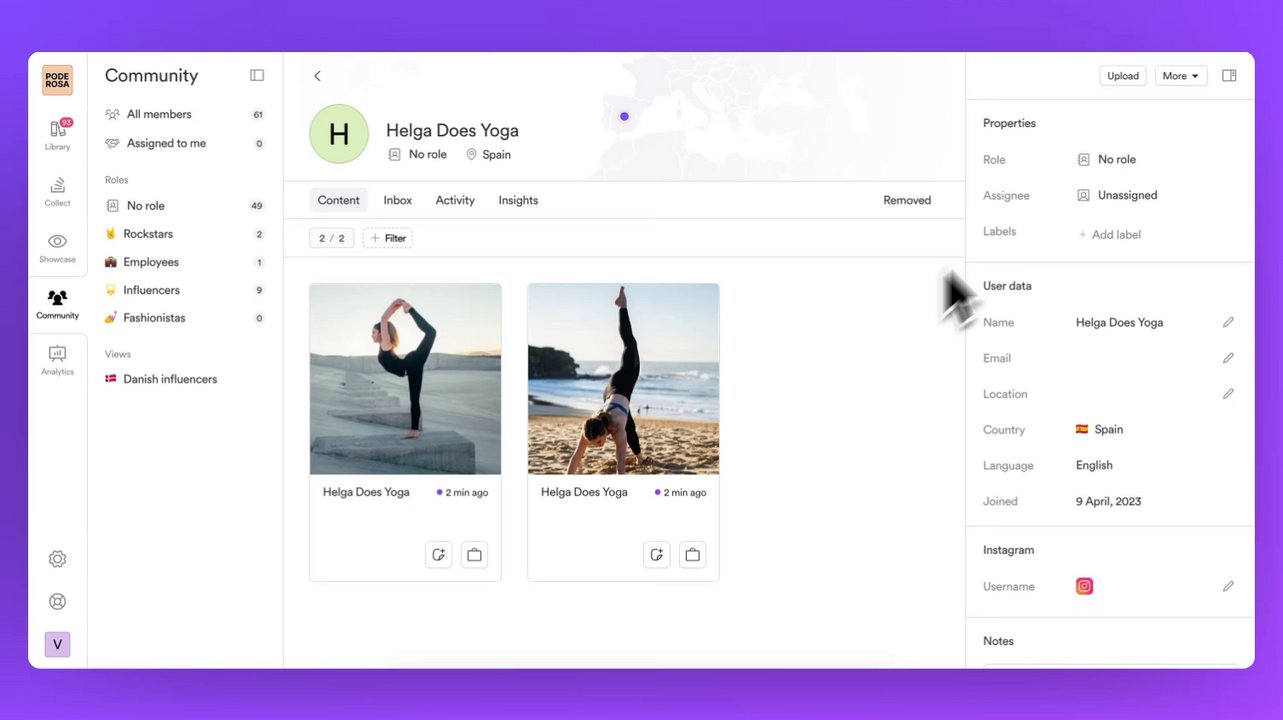Screen dimensions: 1283x720
Task: Open the More dropdown menu
Action: [x=1181, y=76]
